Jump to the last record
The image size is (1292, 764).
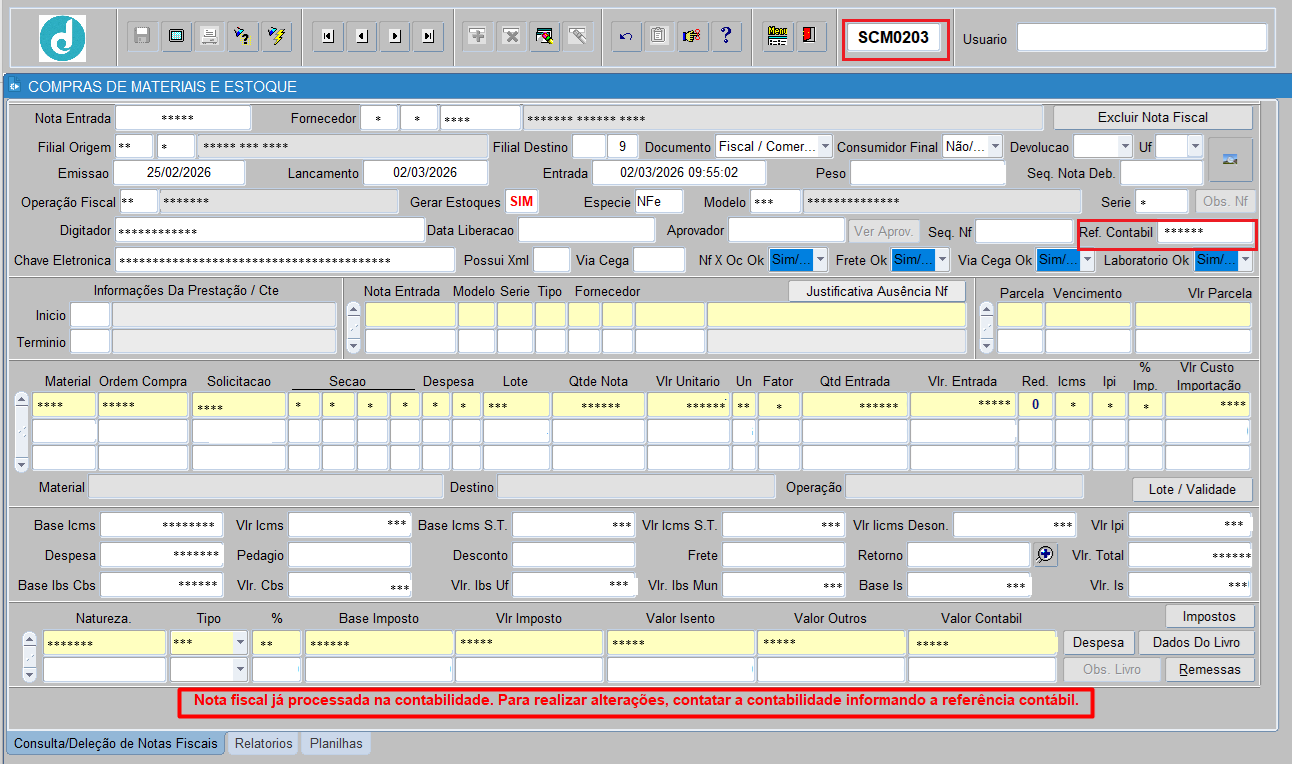coord(429,36)
